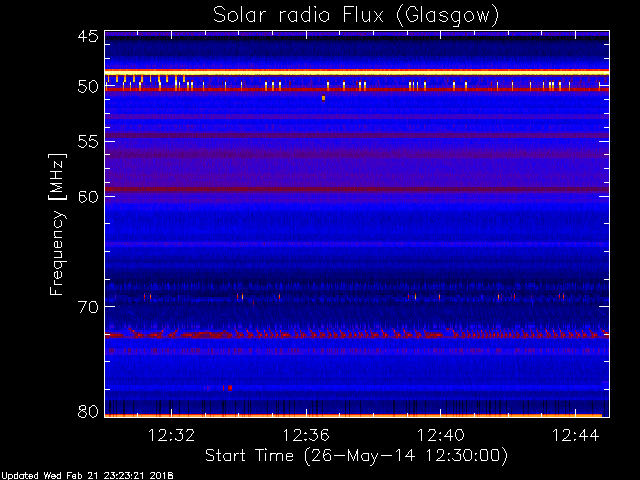Click the isolated orange dot below the 50 MHz band
The image size is (640, 480).
(323, 98)
